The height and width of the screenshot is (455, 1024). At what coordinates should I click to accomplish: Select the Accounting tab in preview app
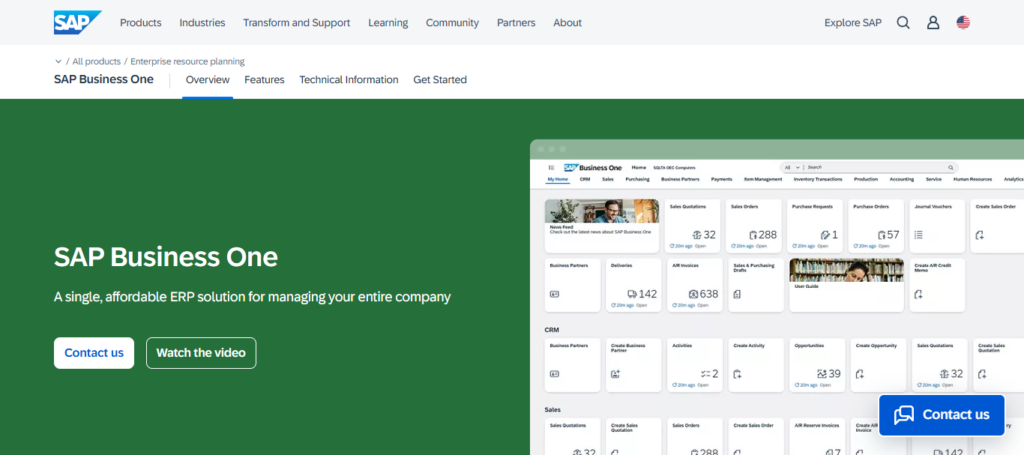pos(902,179)
